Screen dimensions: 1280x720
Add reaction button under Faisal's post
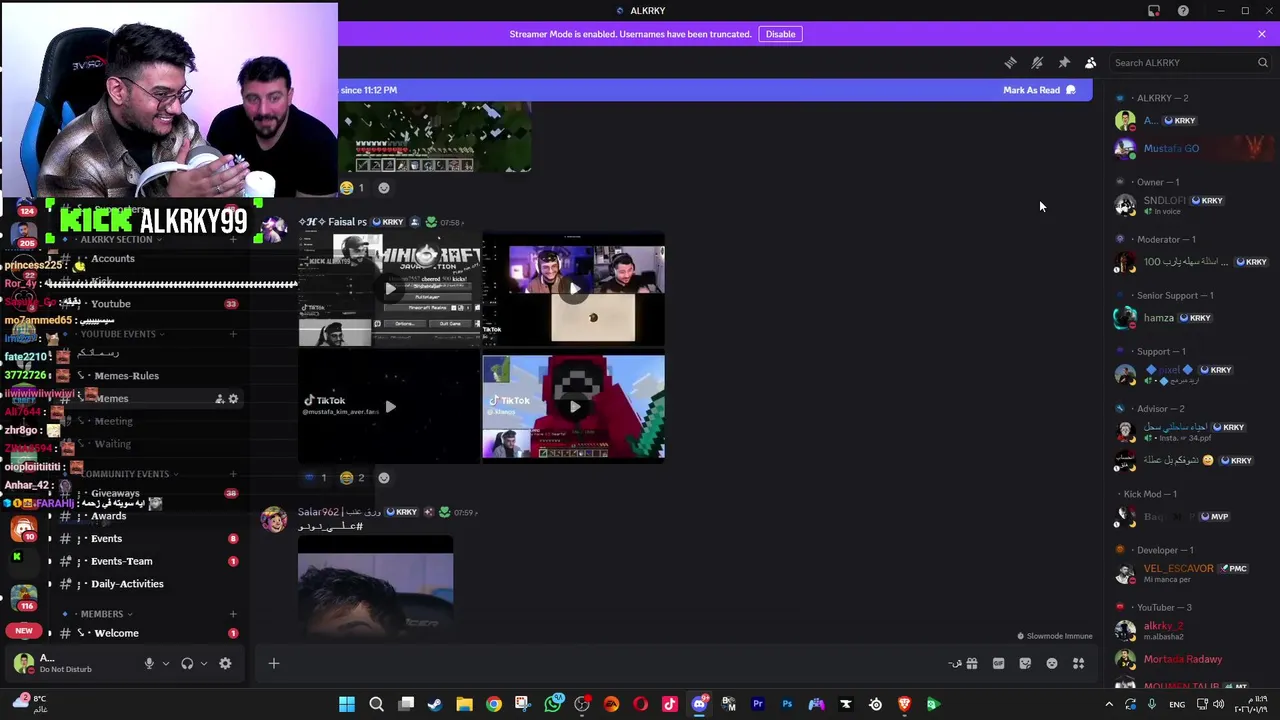[384, 478]
